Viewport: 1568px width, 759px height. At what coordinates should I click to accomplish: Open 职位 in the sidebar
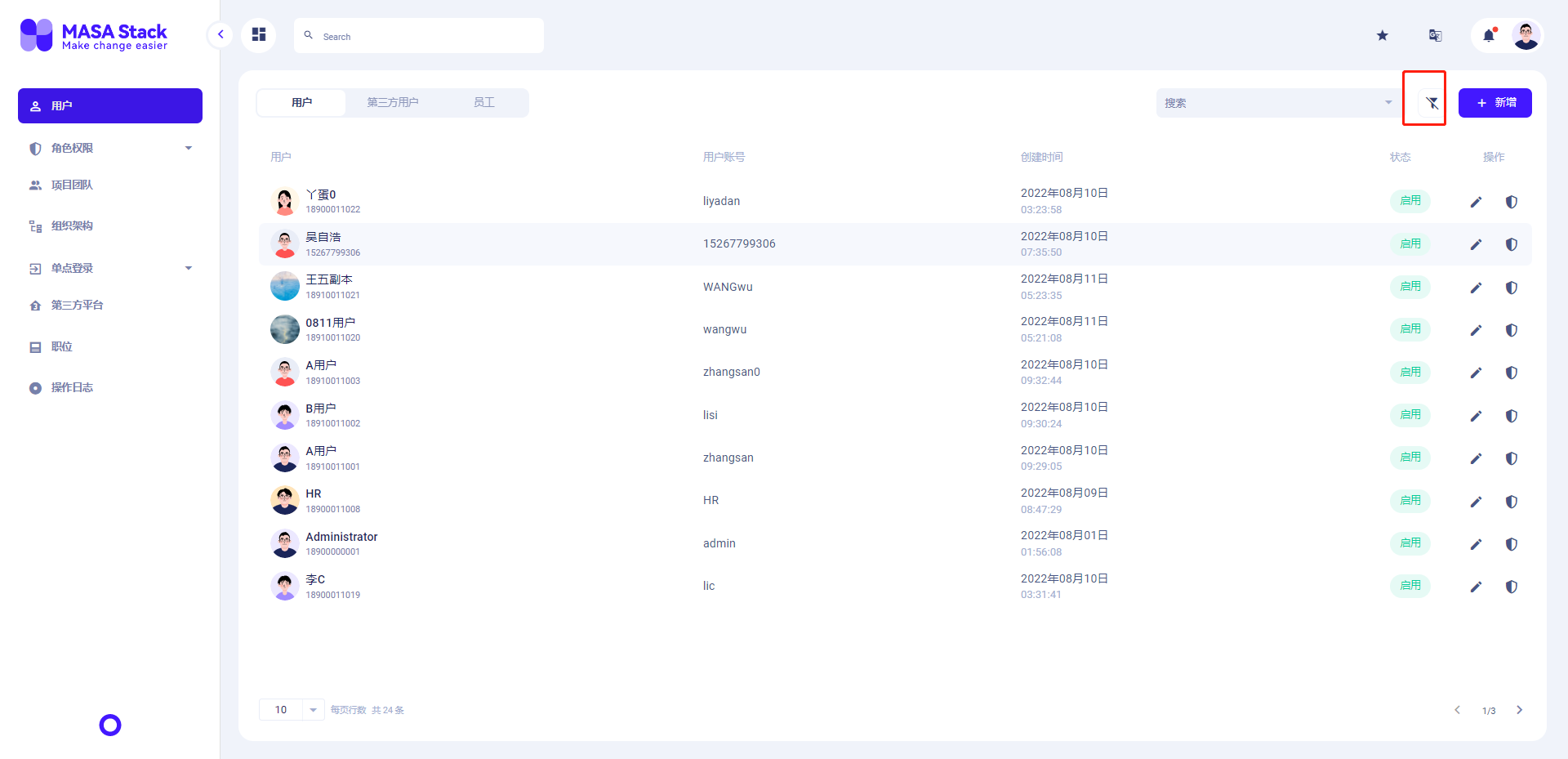point(110,347)
